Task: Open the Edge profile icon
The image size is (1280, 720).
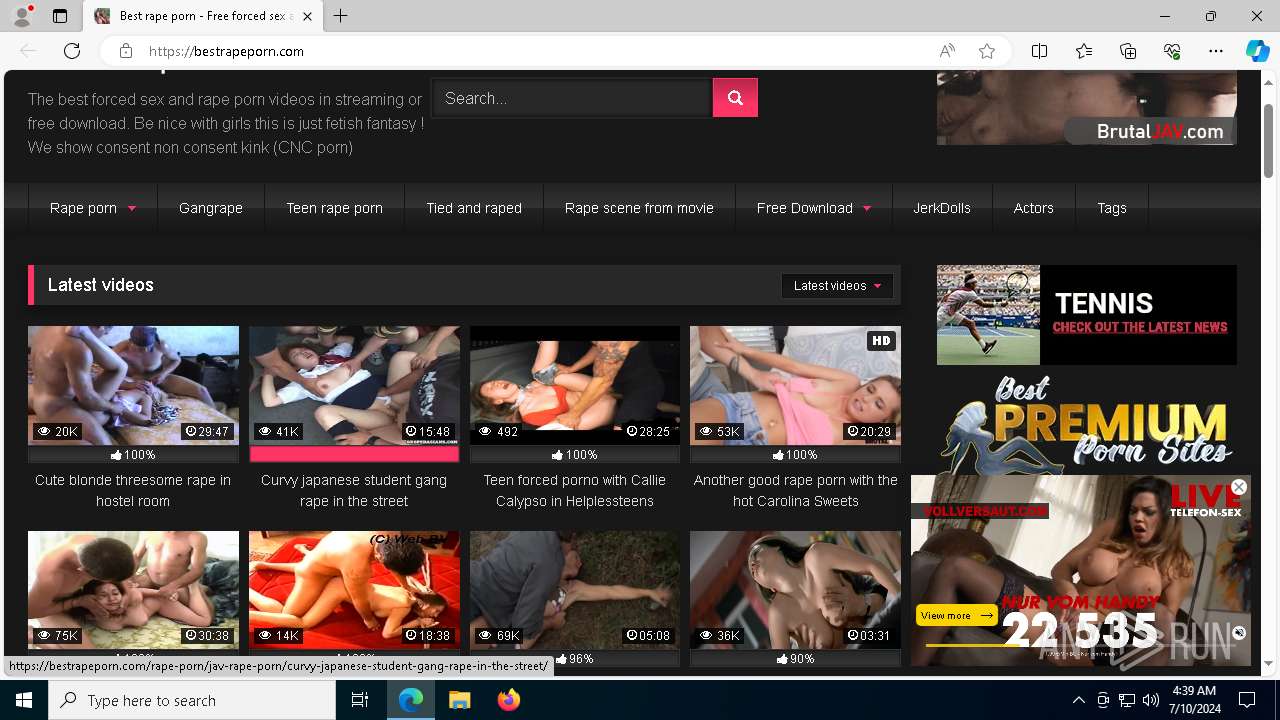Action: tap(22, 16)
